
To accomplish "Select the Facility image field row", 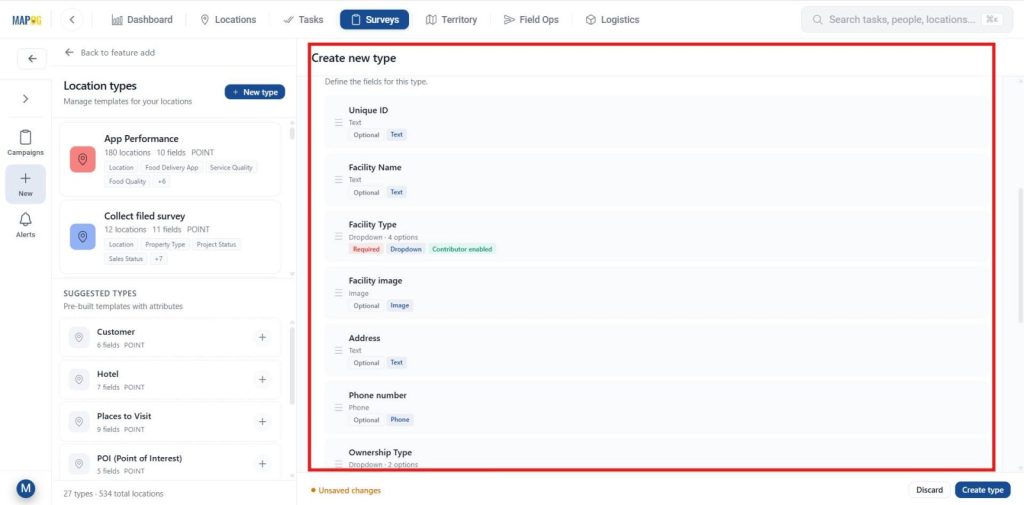I will tap(657, 293).
